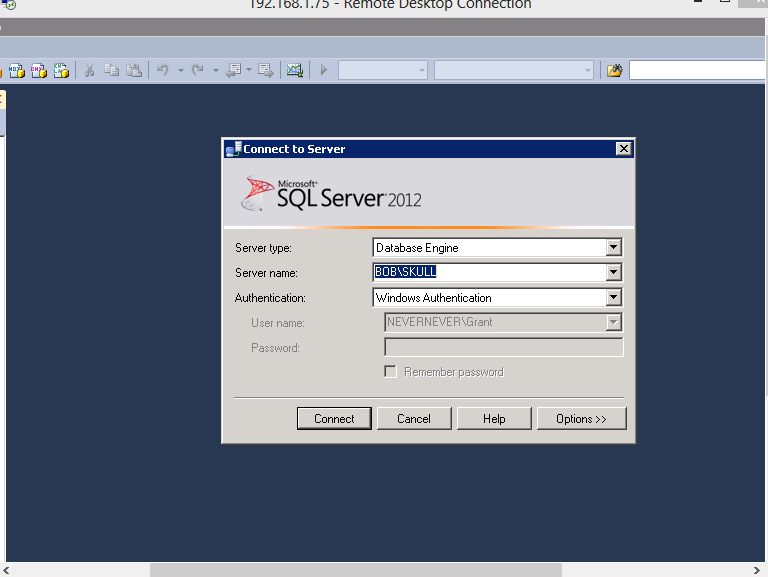Screen dimensions: 768x577
Task: Click the Copy icon in toolbar
Action: tap(112, 71)
